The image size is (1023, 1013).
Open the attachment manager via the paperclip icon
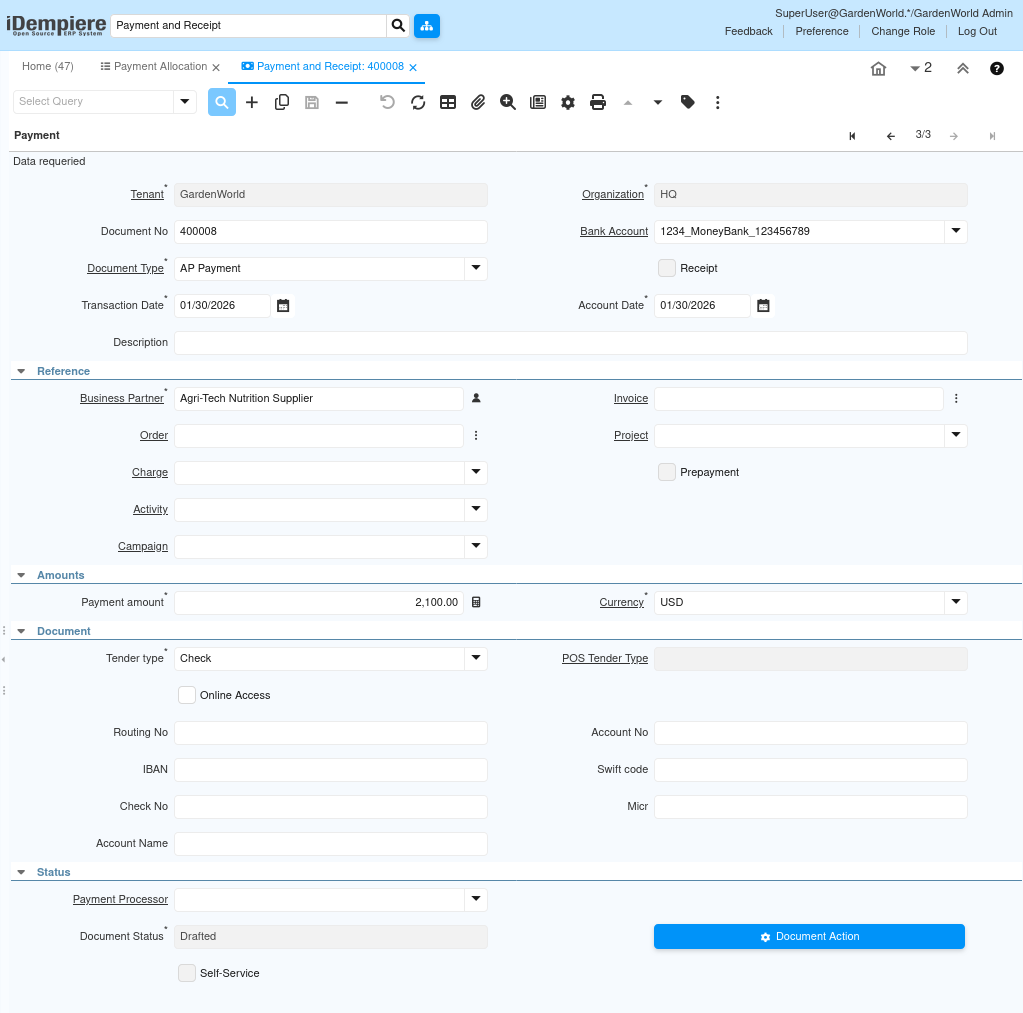tap(478, 102)
